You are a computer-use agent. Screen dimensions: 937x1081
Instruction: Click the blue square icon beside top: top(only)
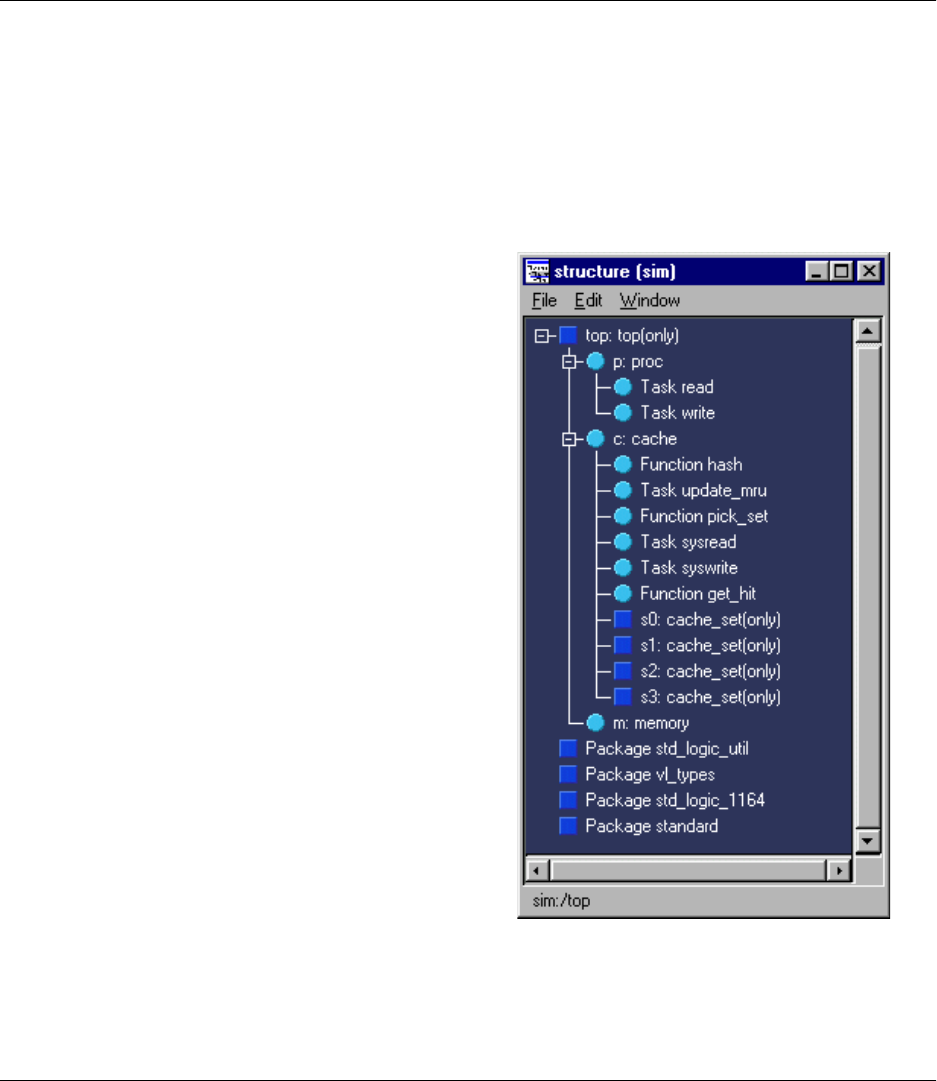(x=568, y=336)
